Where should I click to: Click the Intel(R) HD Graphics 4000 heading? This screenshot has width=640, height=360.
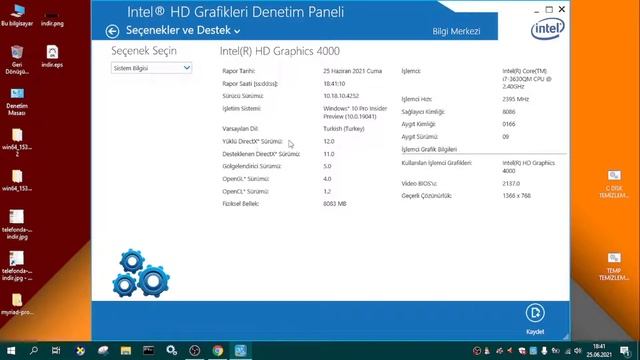point(280,51)
